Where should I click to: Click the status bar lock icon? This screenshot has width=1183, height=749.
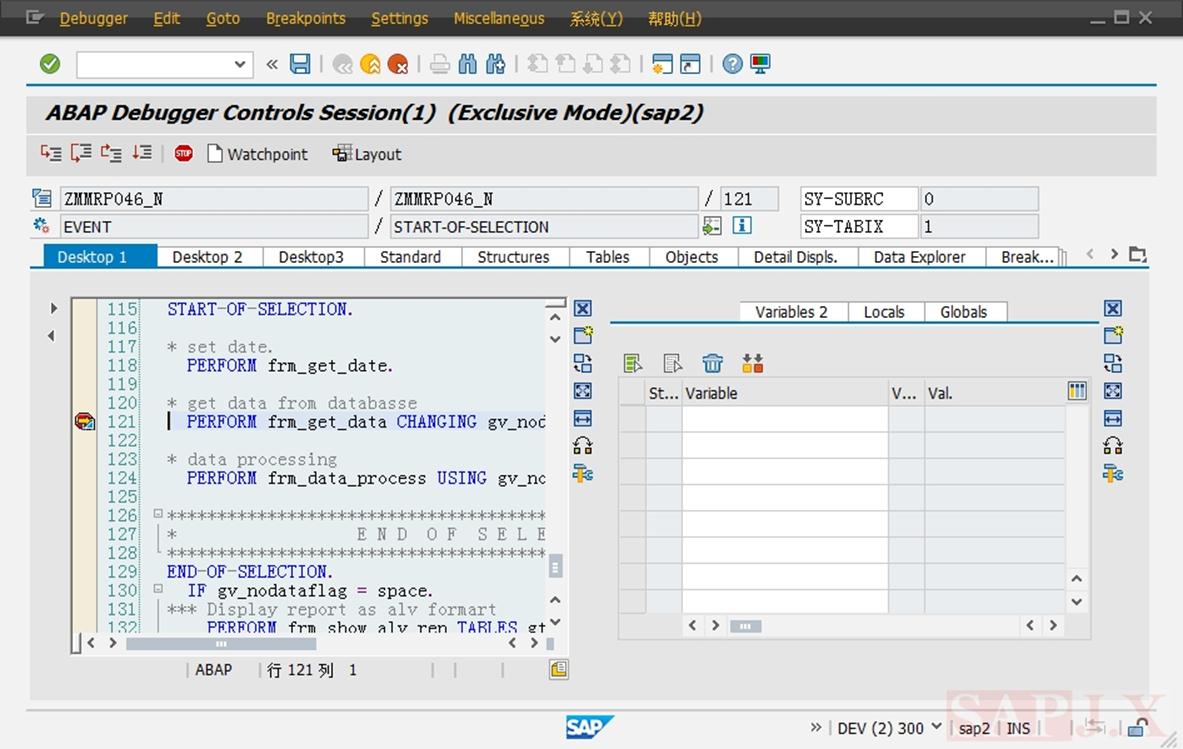tap(1138, 727)
